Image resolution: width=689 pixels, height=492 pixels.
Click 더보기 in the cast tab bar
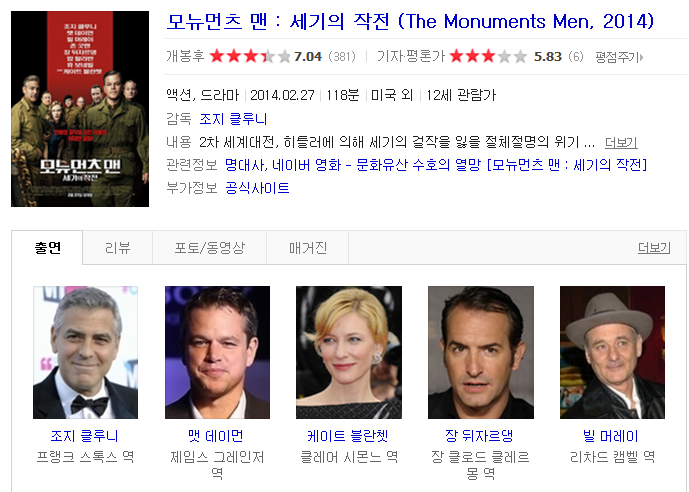point(654,248)
